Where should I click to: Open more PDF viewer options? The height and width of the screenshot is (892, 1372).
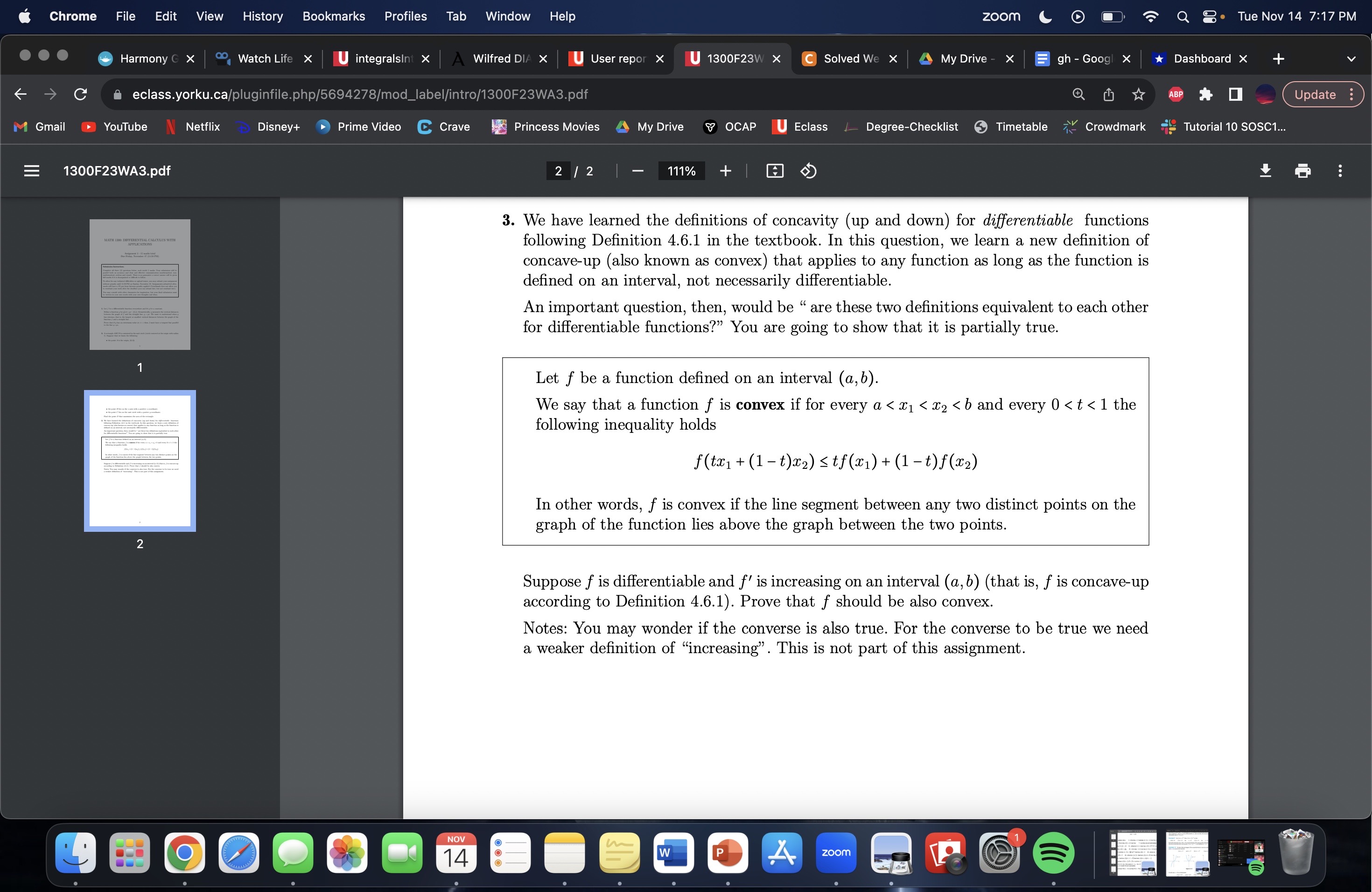1340,171
